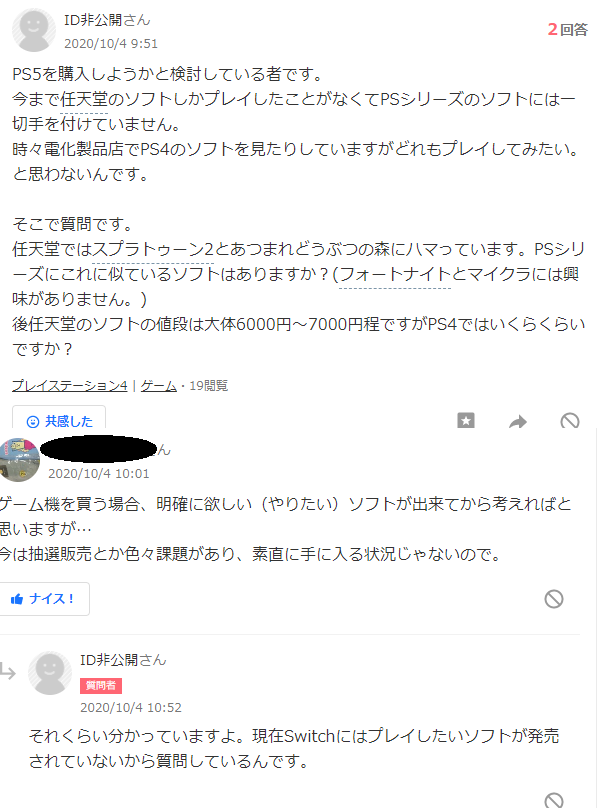Click the underlined フォートナイト keyword
Screen dimensions: 597x808
(395, 274)
